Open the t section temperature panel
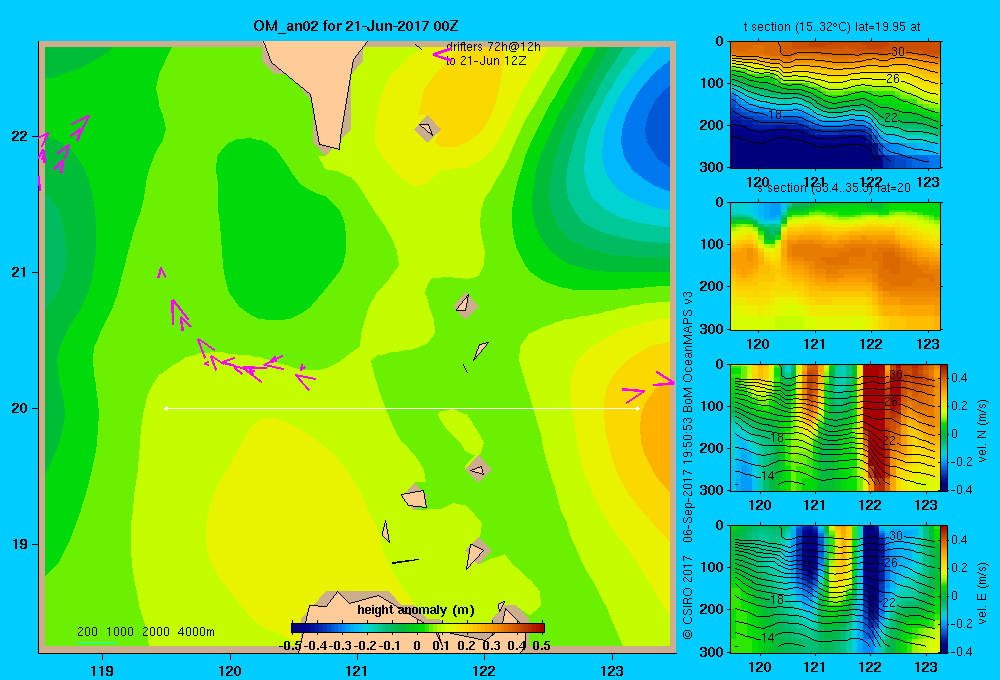The width and height of the screenshot is (1000, 680). [835, 104]
